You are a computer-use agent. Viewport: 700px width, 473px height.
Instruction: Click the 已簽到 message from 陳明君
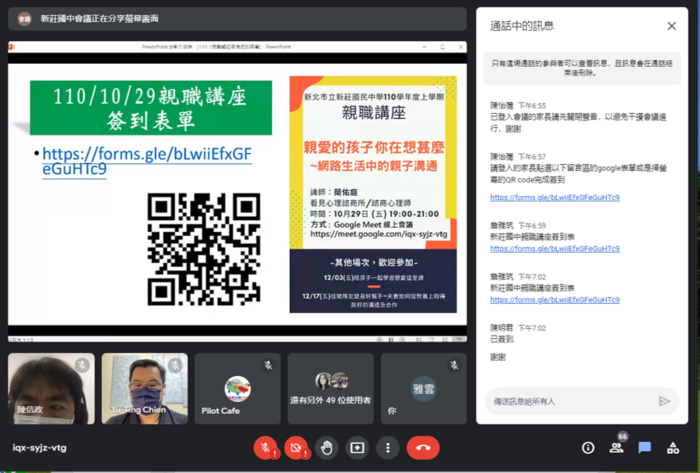[502, 340]
